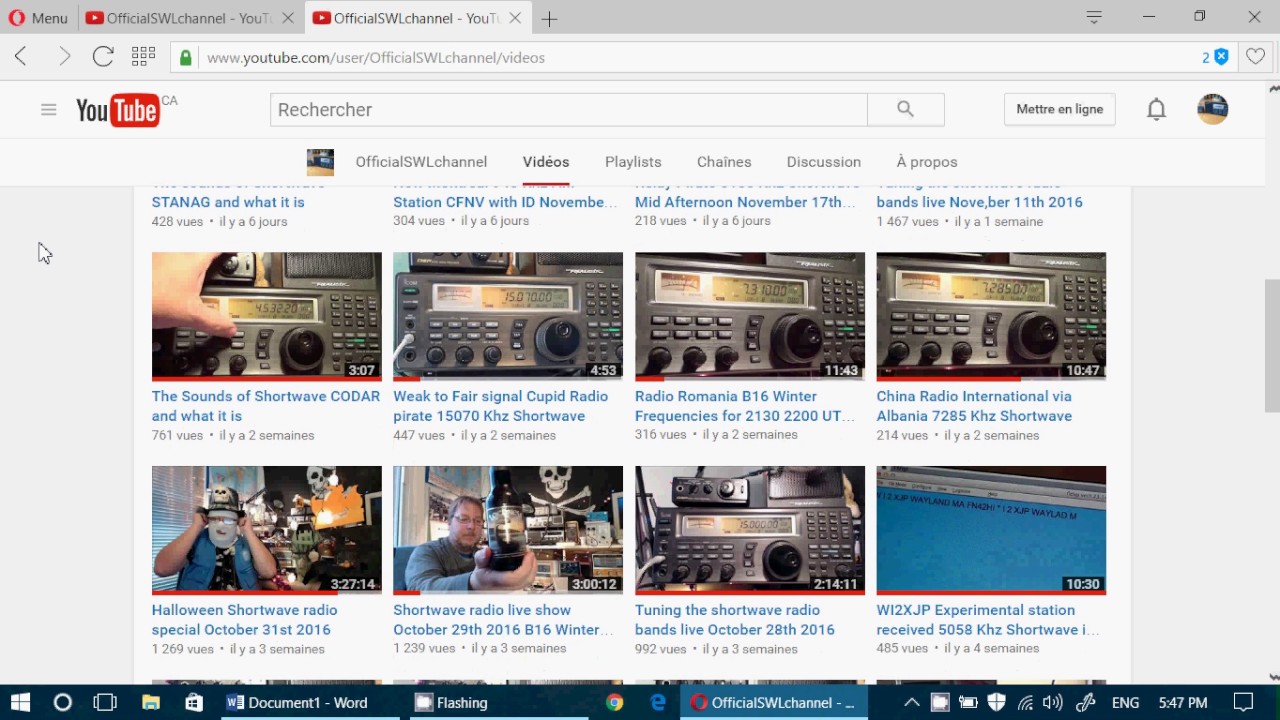Open CODAR video thumbnail
Screen dimensions: 1280x720
(x=267, y=316)
